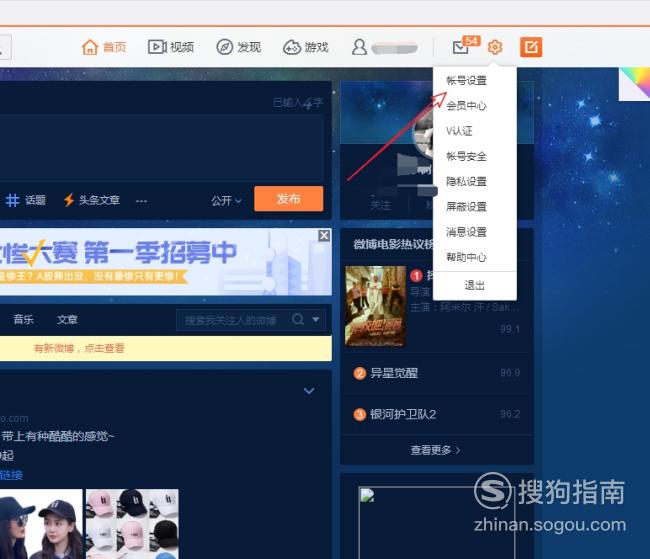Show more post options (three dots)

141,201
